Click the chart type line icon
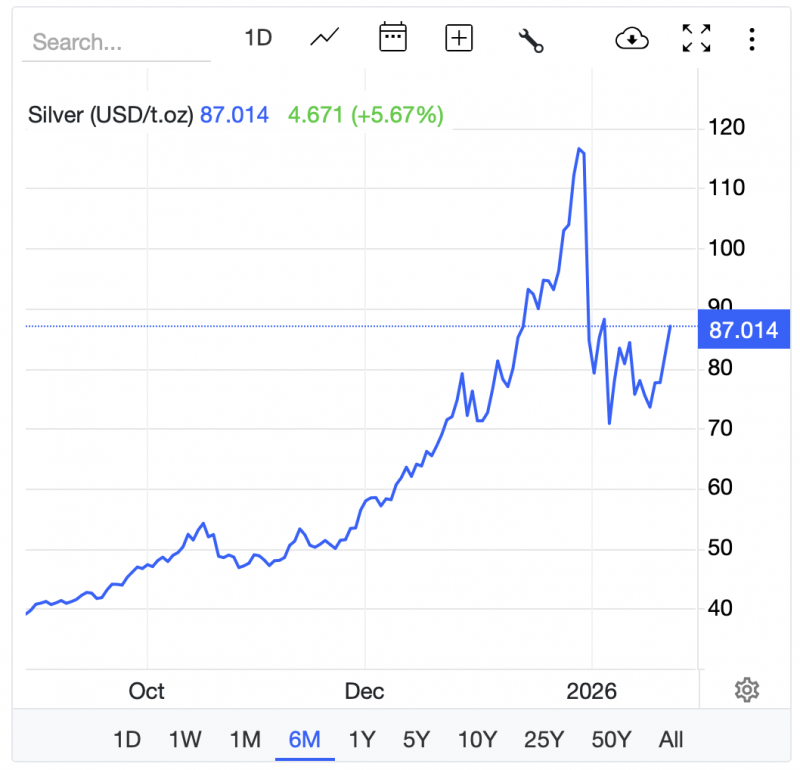The image size is (800, 770). pyautogui.click(x=325, y=38)
